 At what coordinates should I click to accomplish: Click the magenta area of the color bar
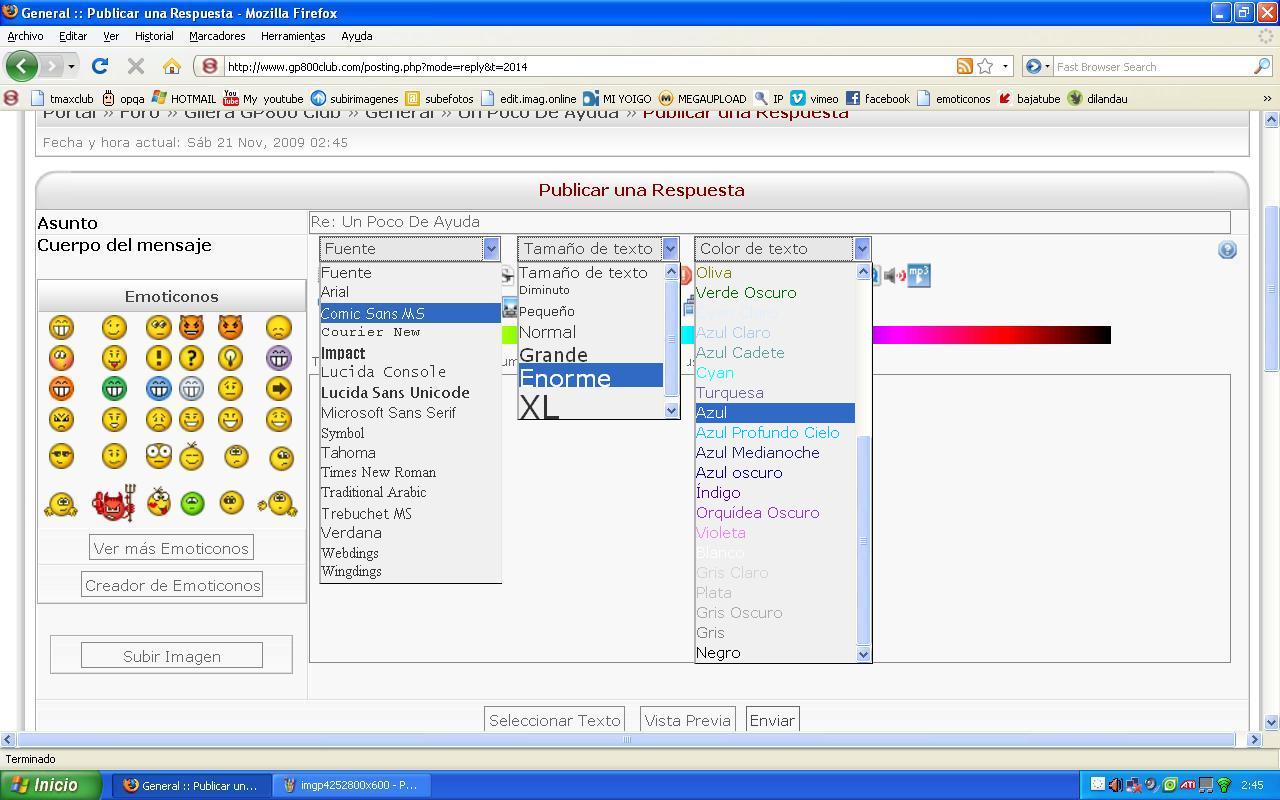pos(900,335)
